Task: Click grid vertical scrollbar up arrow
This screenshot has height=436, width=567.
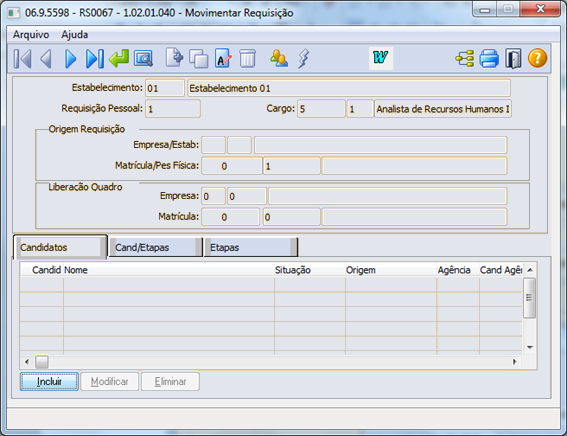Action: [530, 270]
